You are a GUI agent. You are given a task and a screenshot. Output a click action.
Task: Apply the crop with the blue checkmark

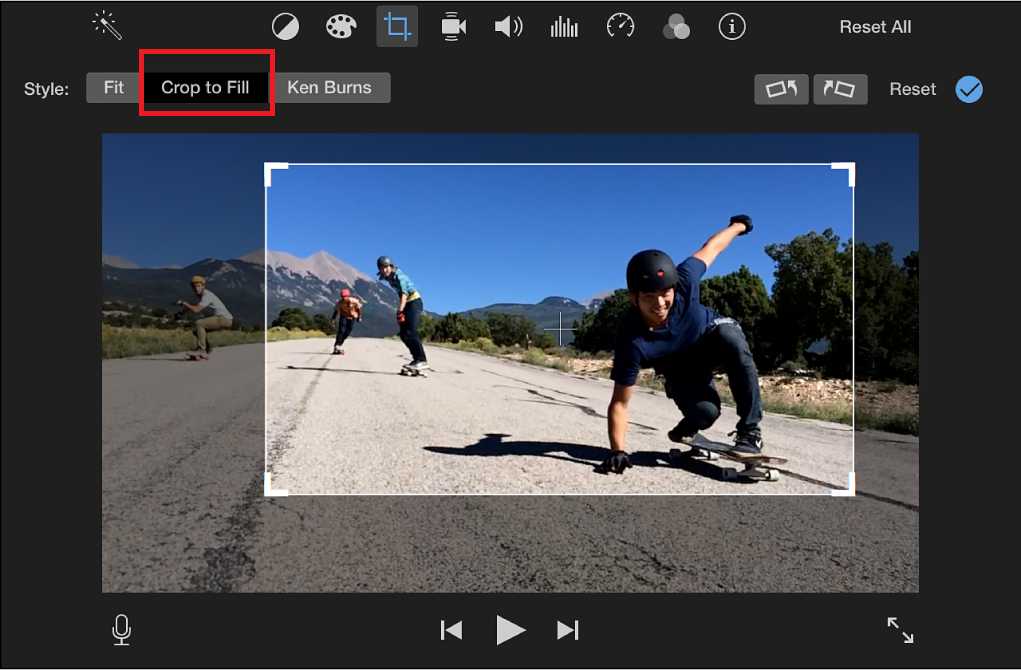(x=968, y=89)
